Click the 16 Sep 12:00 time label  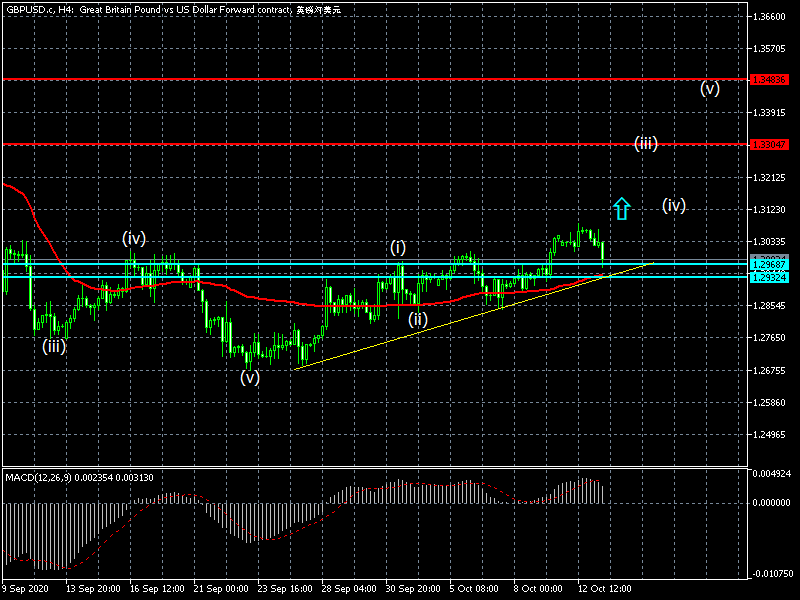point(157,589)
